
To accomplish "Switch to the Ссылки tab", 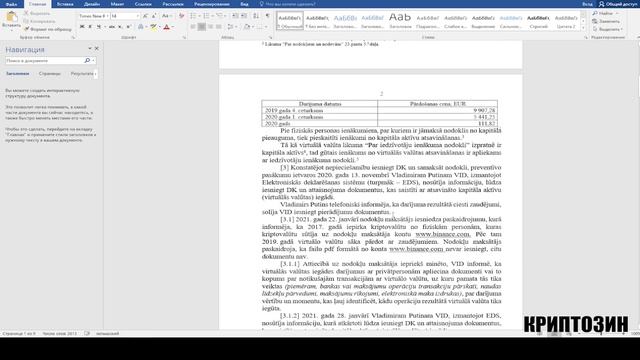I will pos(143,4).
